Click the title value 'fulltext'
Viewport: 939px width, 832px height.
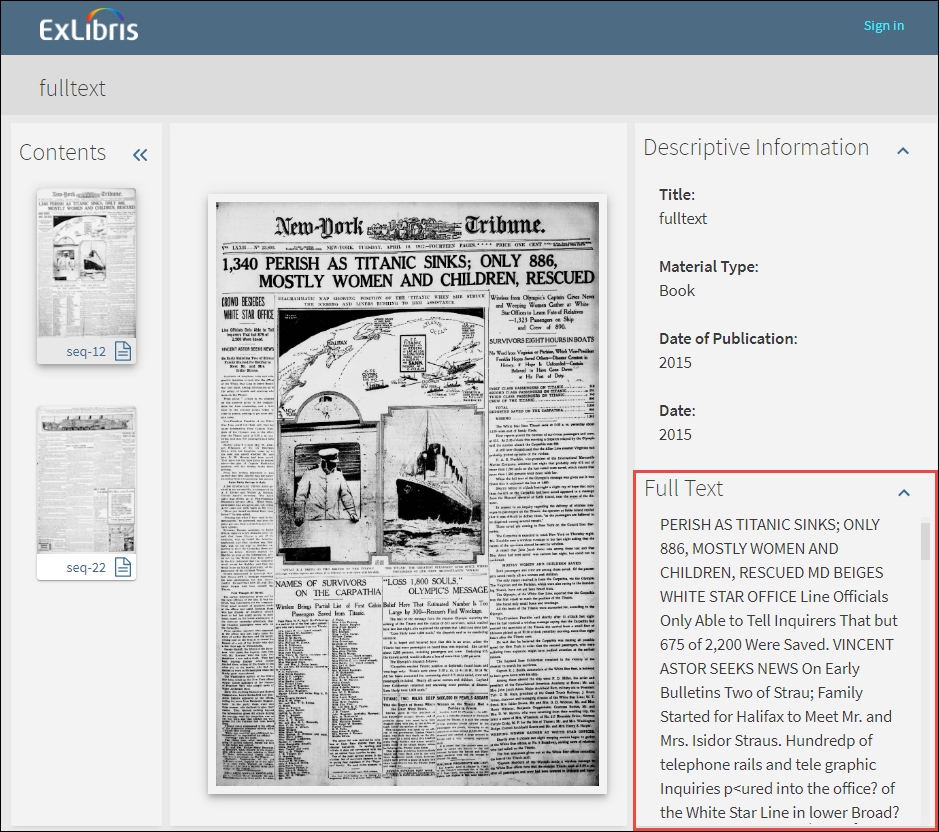(683, 219)
